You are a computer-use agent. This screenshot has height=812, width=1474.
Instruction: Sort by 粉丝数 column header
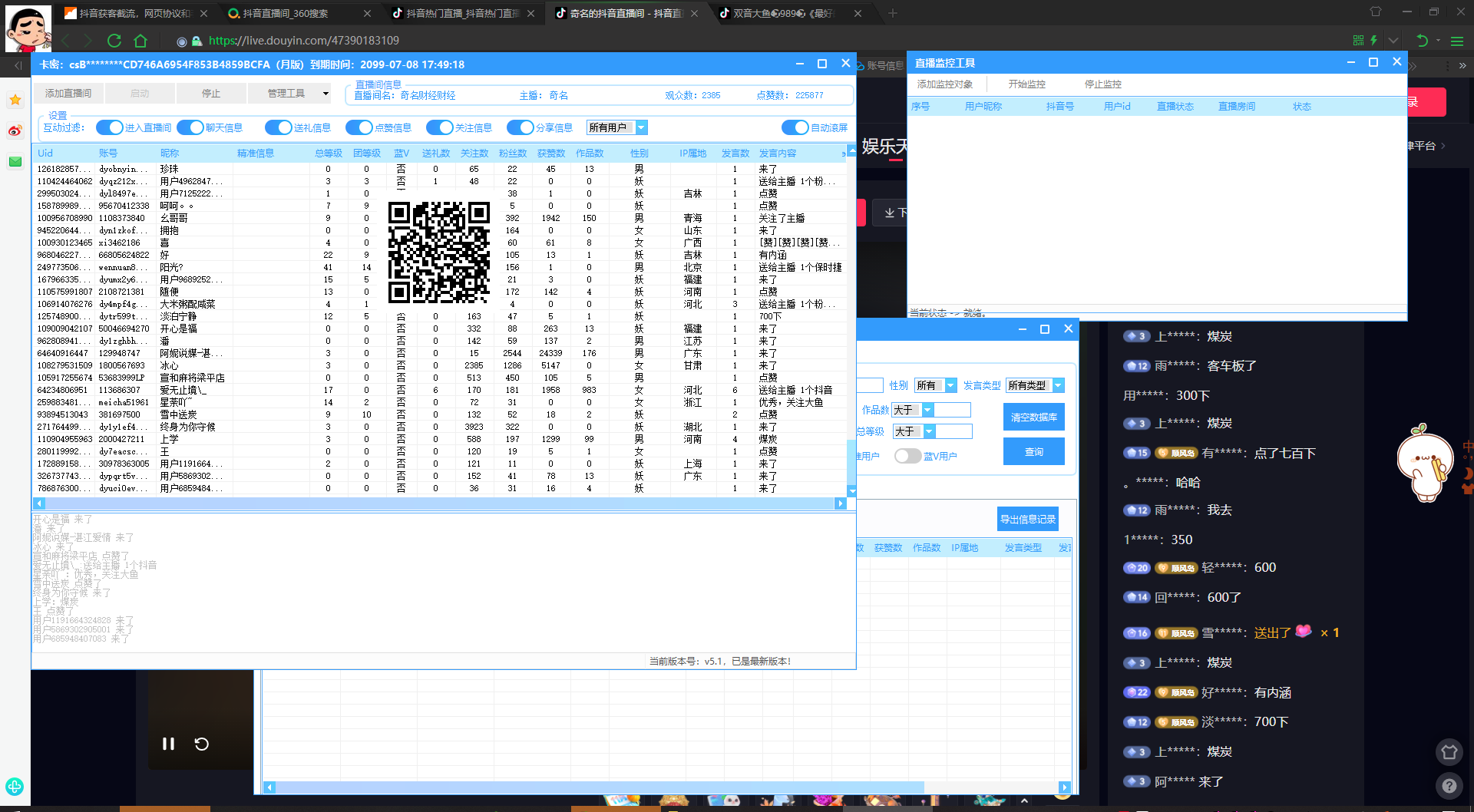click(x=512, y=153)
